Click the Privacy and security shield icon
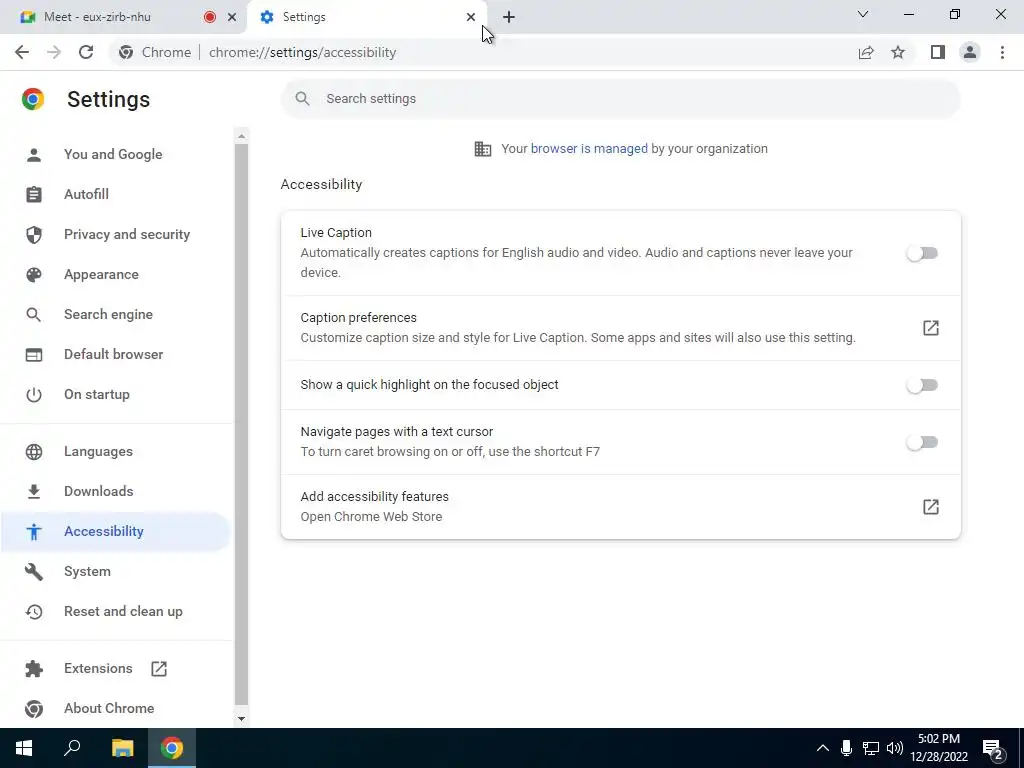1024x768 pixels. tap(34, 234)
